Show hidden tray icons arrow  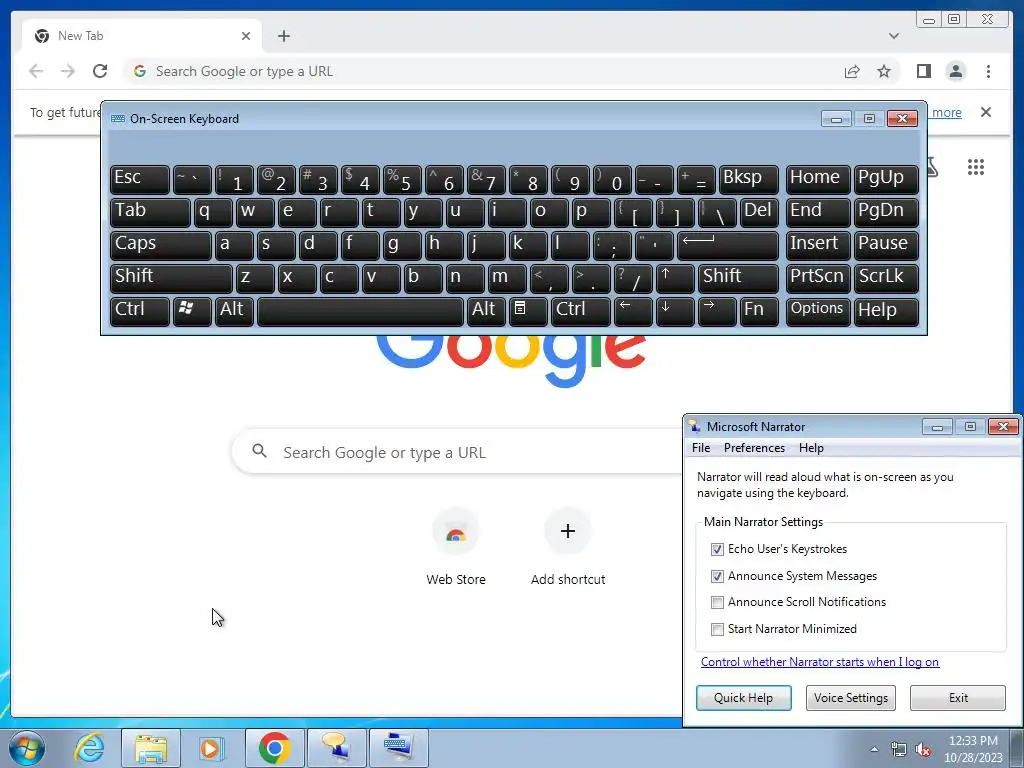(874, 749)
